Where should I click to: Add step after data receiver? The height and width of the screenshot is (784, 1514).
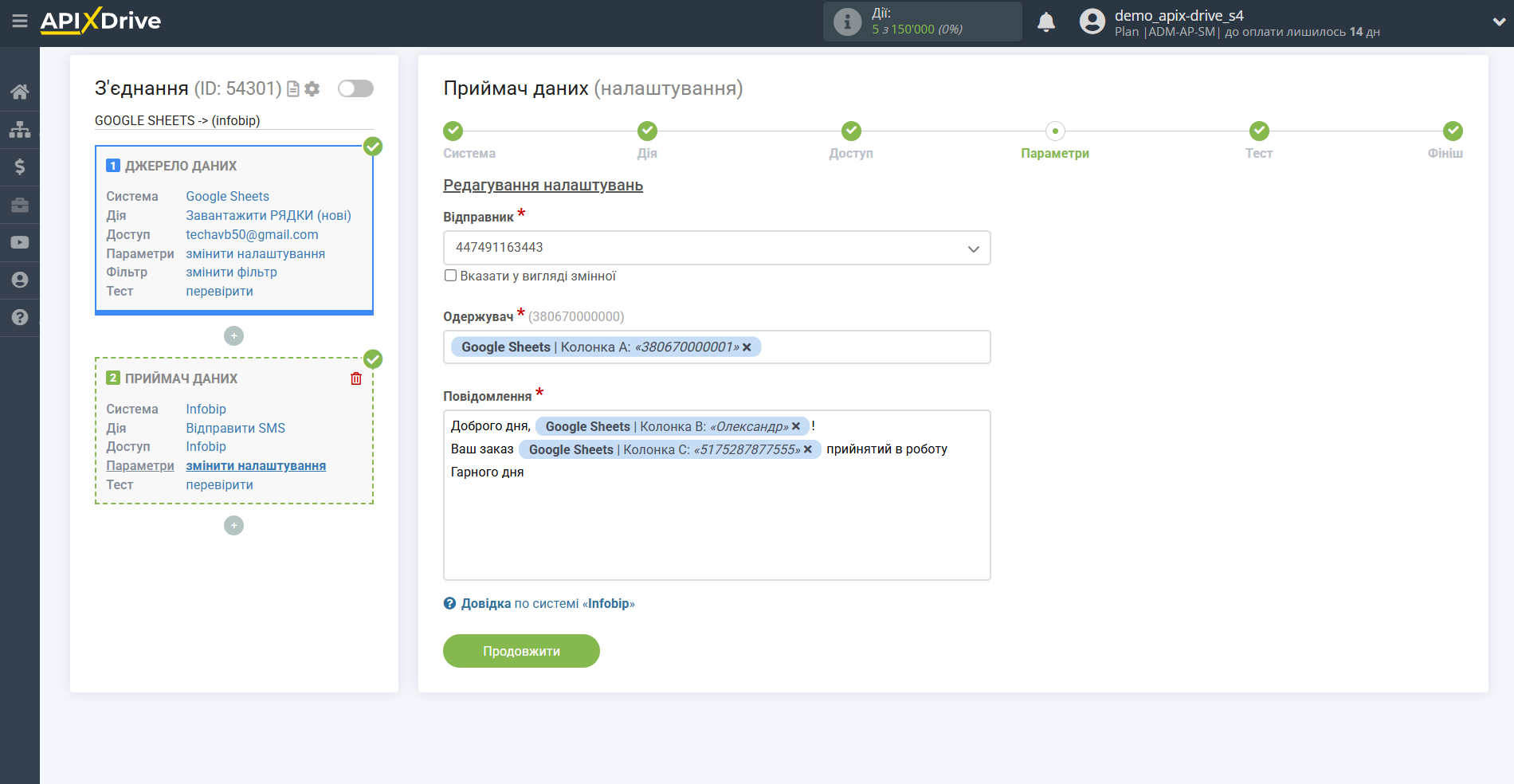click(233, 525)
